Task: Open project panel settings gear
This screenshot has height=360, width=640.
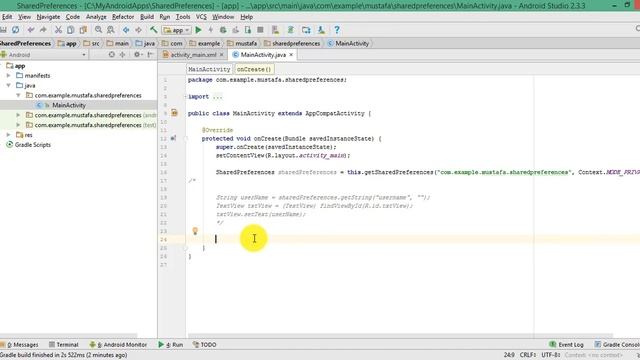Action: [x=137, y=55]
